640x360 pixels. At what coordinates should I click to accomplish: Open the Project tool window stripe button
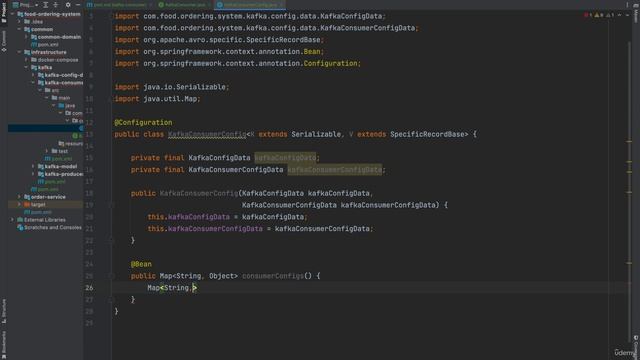[x=4, y=12]
